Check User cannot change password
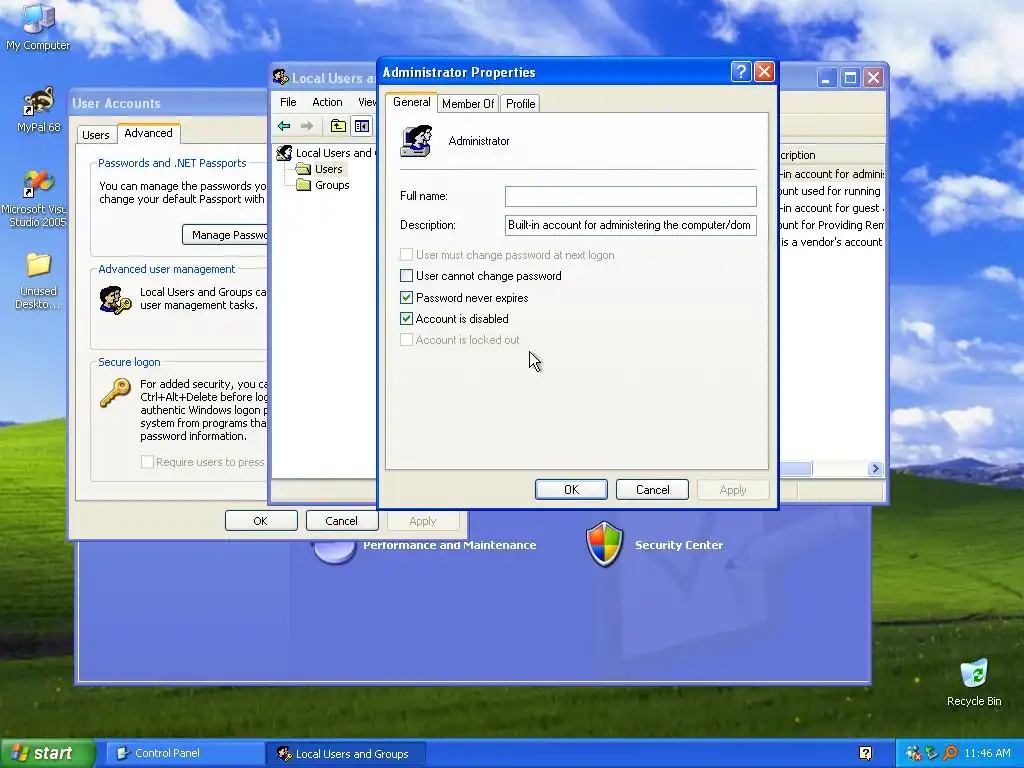 click(406, 276)
